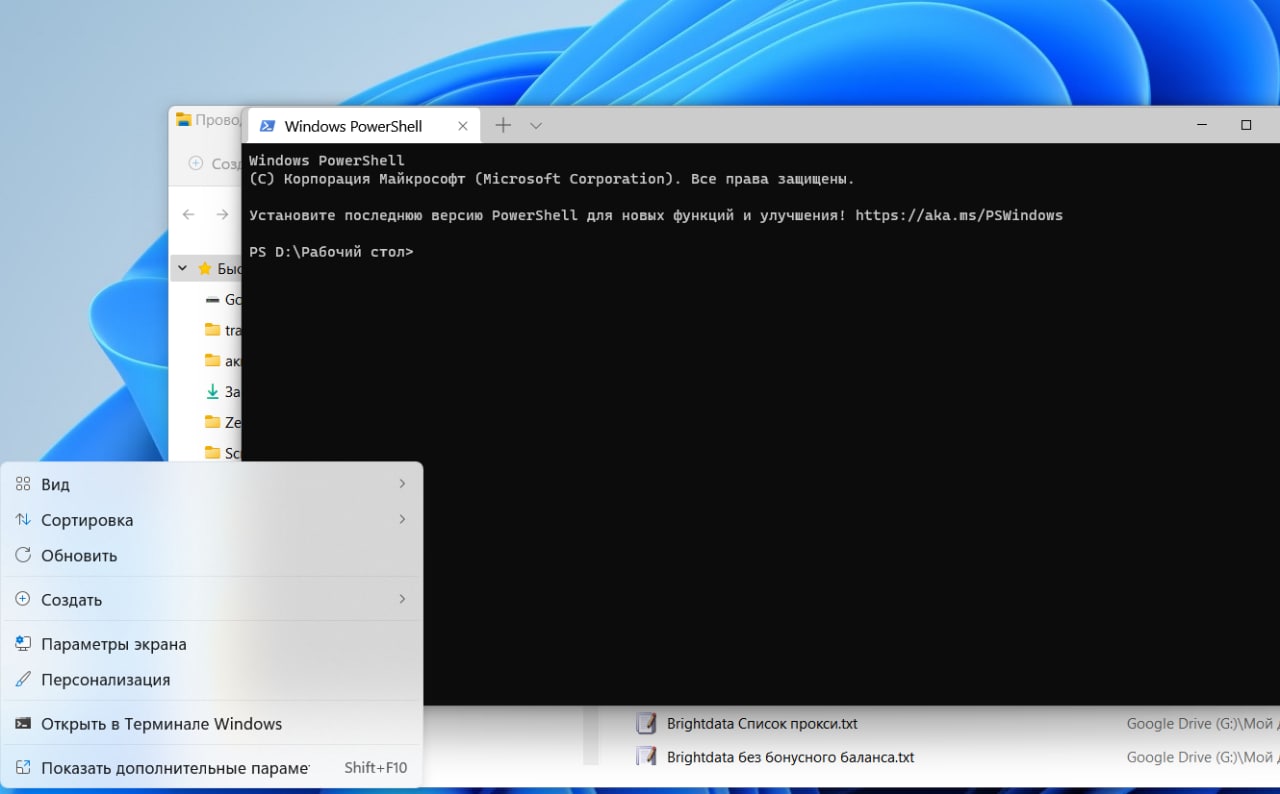This screenshot has height=794, width=1280.
Task: Maximize the Windows Terminal window
Action: pos(1246,125)
